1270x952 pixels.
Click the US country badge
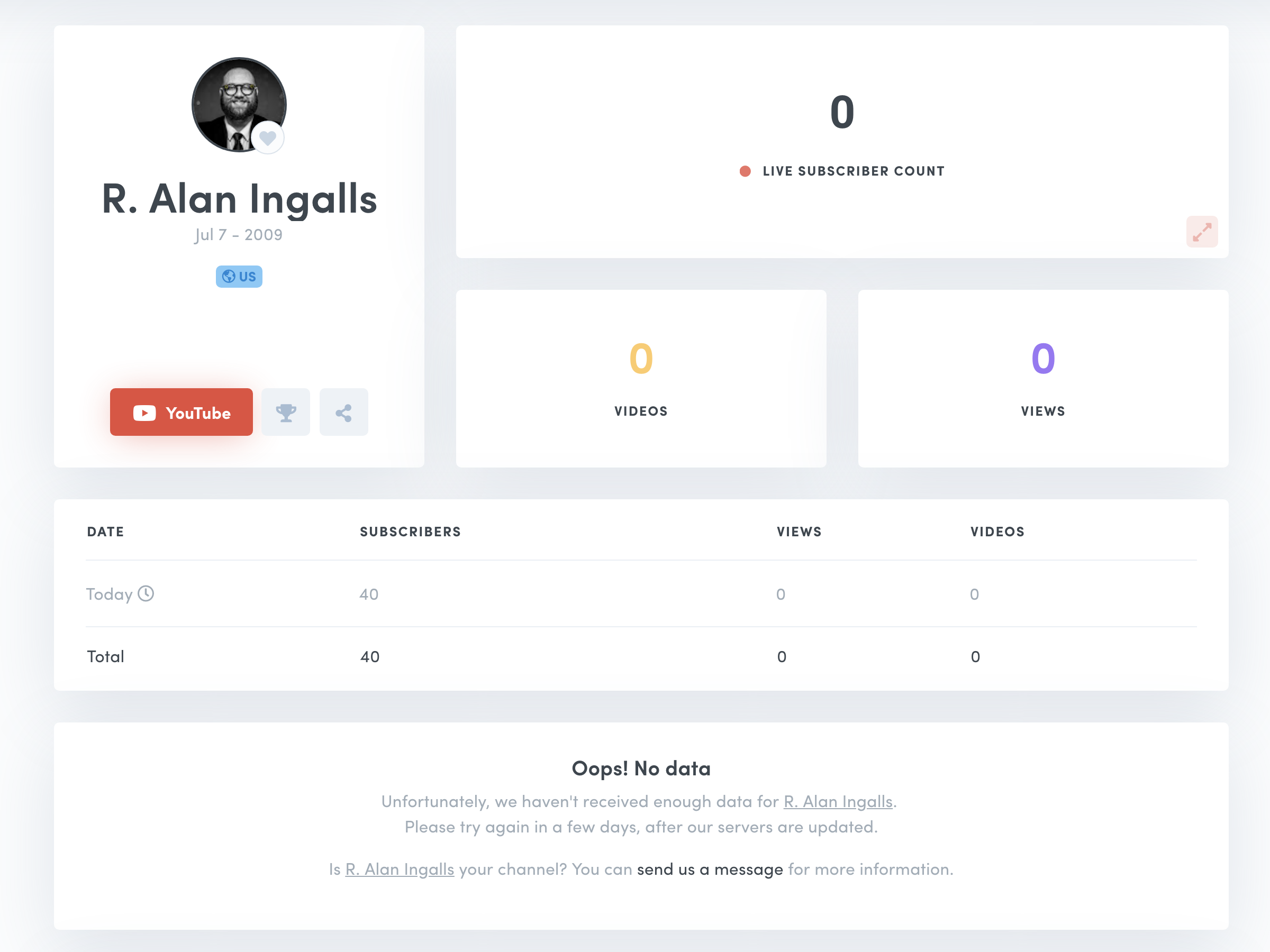coord(239,277)
